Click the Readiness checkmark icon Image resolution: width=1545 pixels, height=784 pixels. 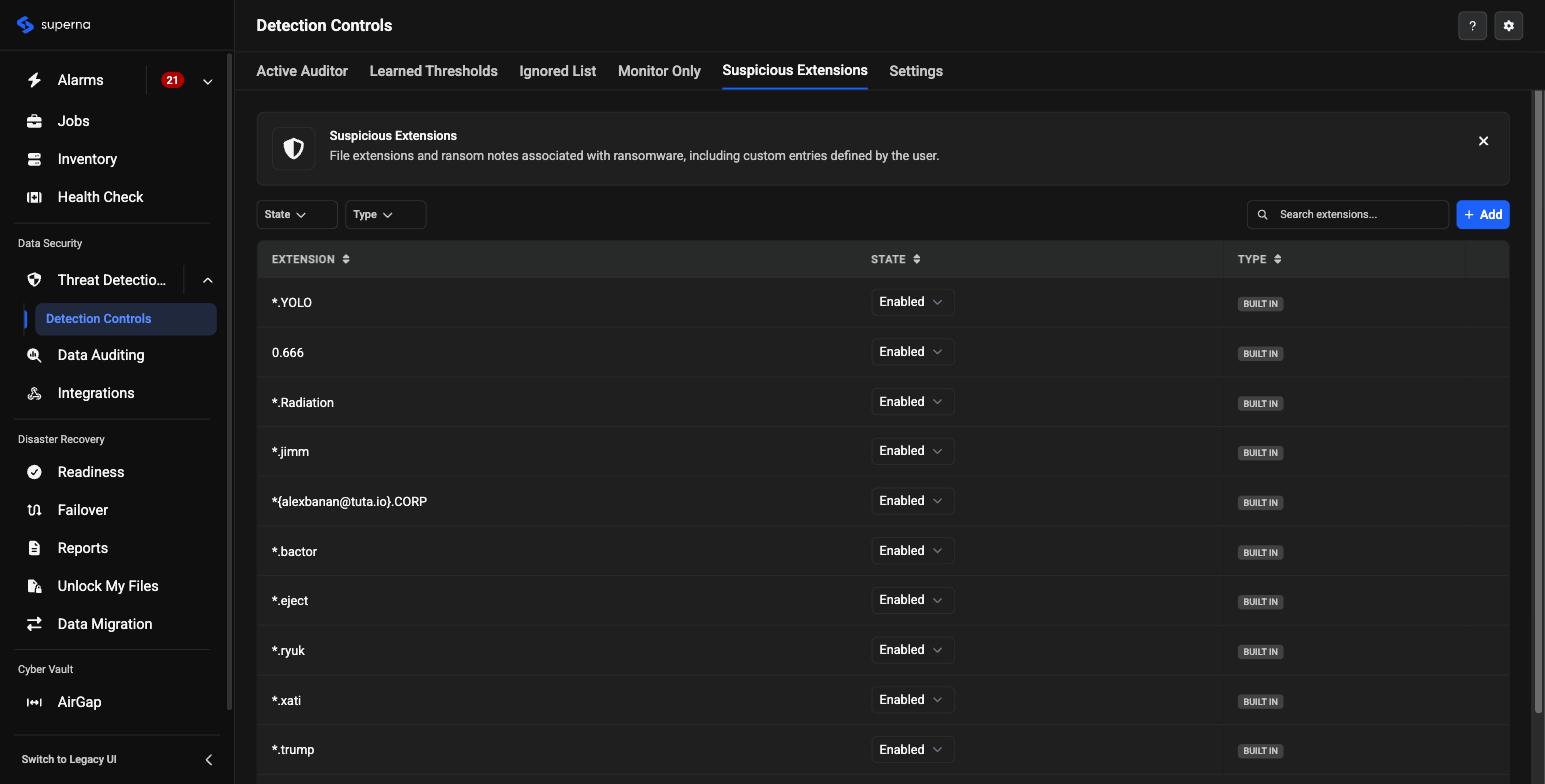[34, 472]
